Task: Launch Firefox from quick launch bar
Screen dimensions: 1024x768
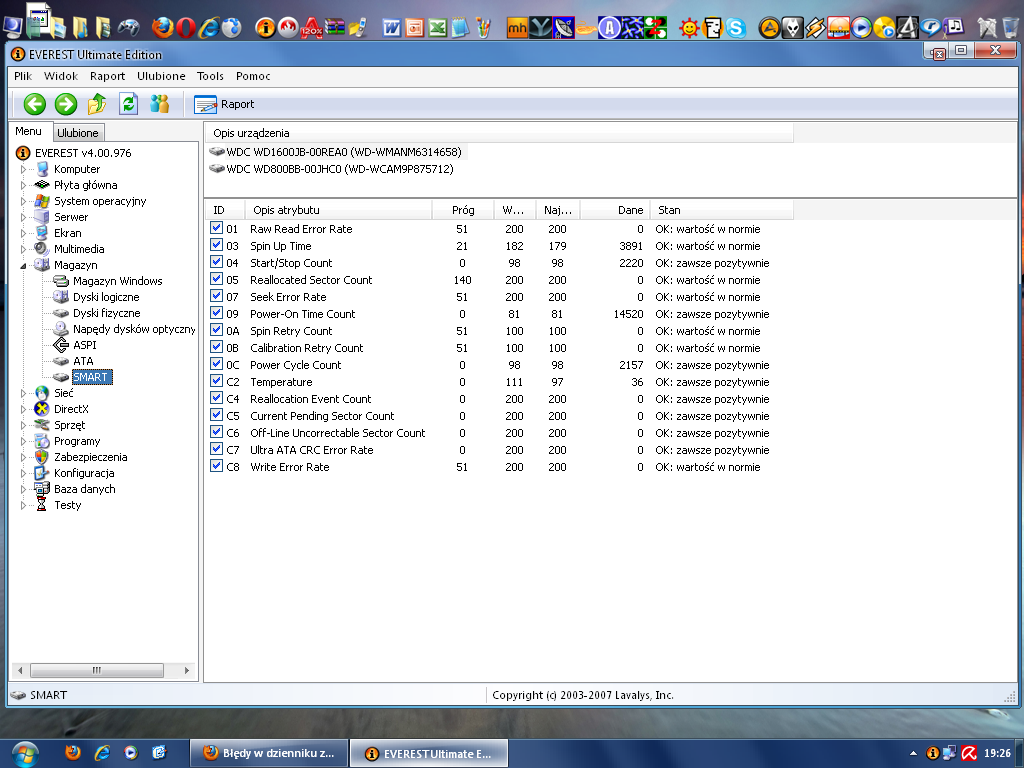Action: pyautogui.click(x=72, y=753)
